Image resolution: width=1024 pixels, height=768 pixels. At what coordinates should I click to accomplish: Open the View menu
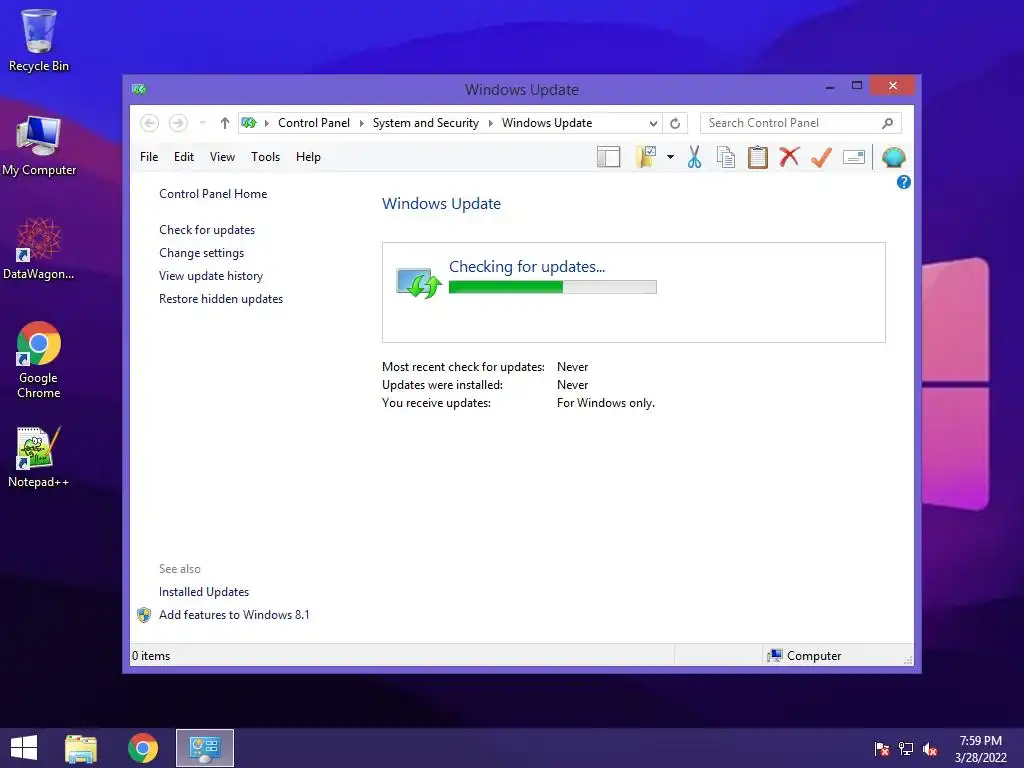pyautogui.click(x=222, y=157)
